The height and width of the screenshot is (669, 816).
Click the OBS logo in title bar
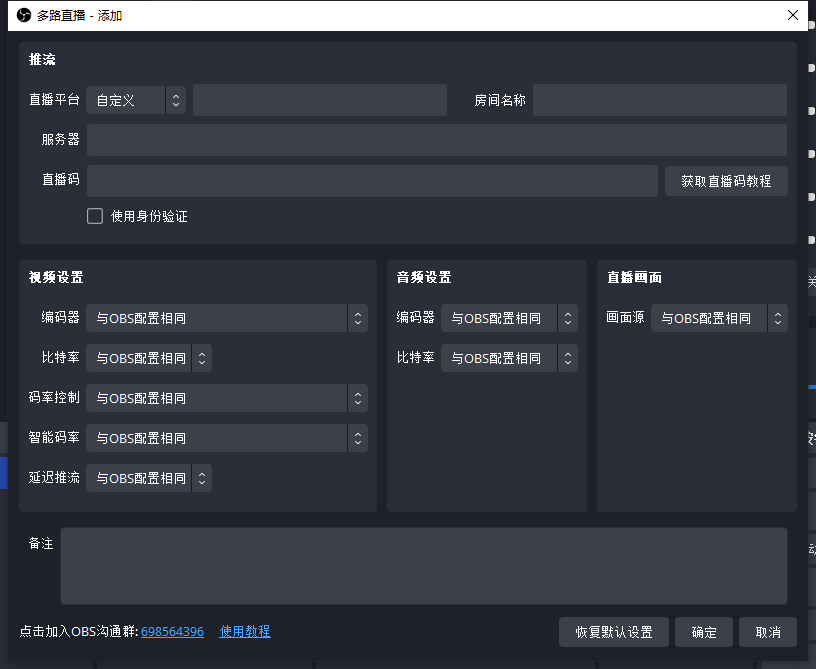point(24,16)
